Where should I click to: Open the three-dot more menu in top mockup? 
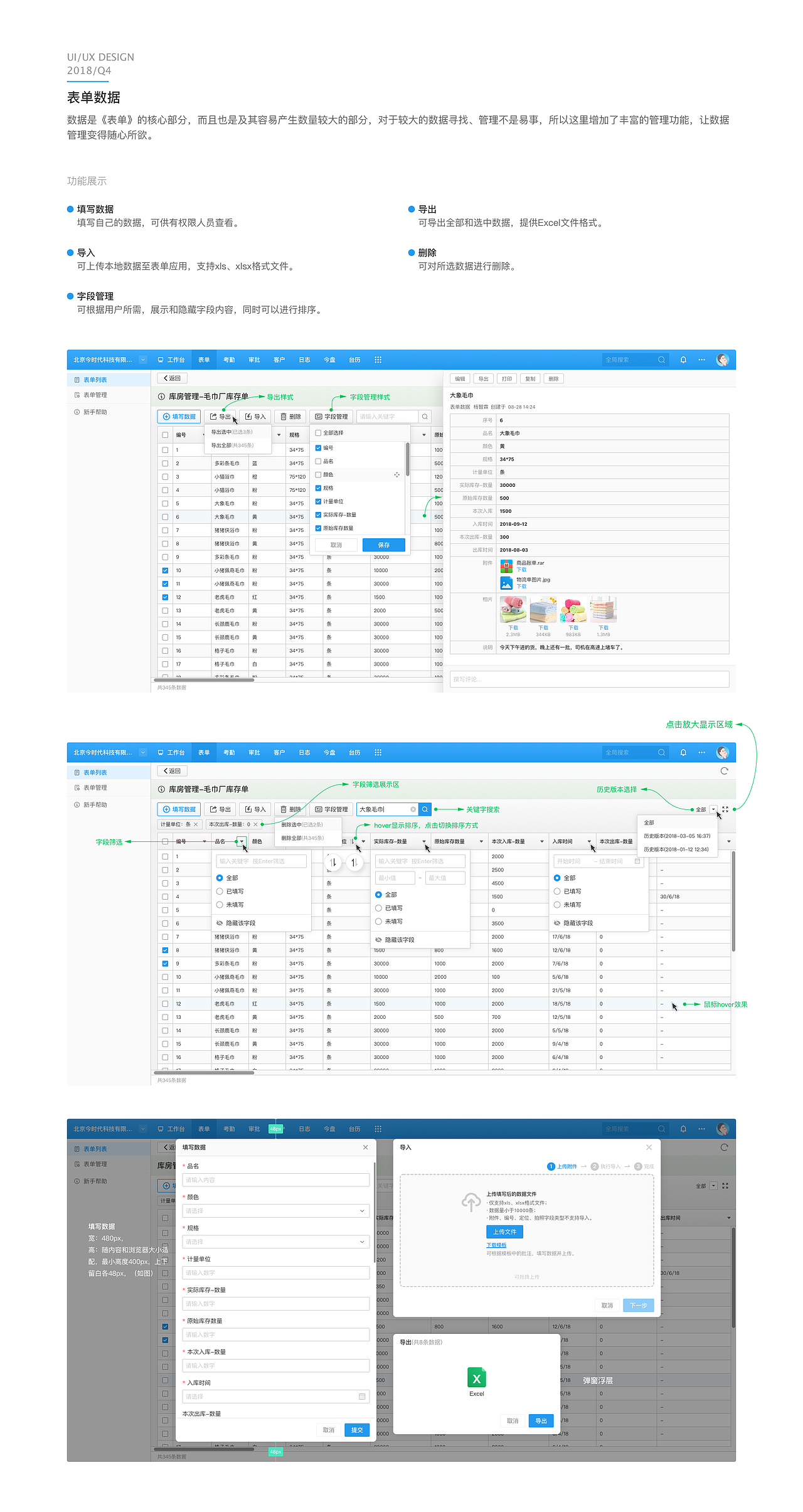tap(701, 360)
